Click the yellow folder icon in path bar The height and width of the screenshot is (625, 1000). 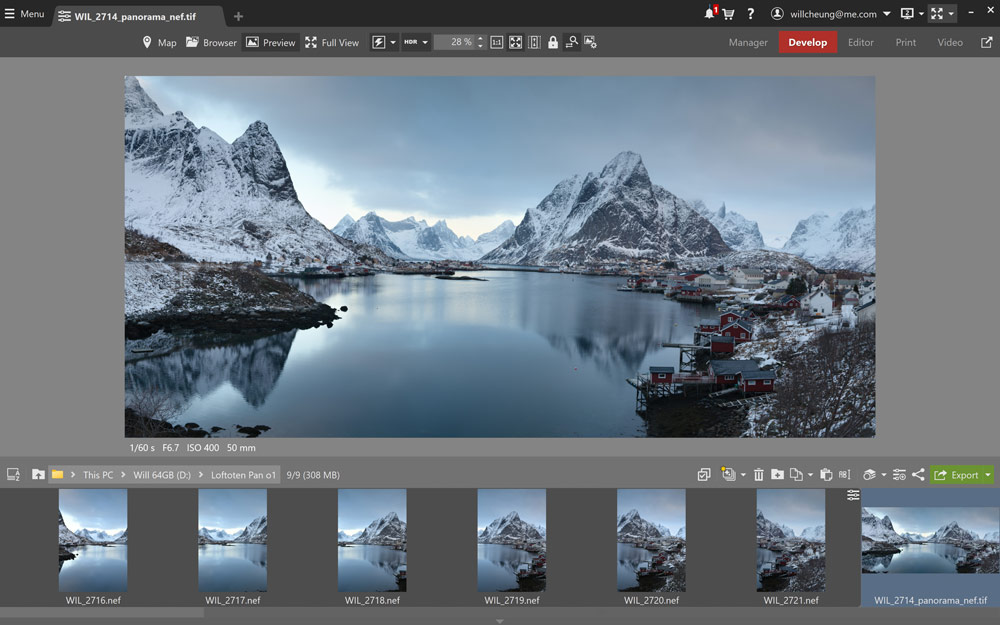(x=57, y=474)
